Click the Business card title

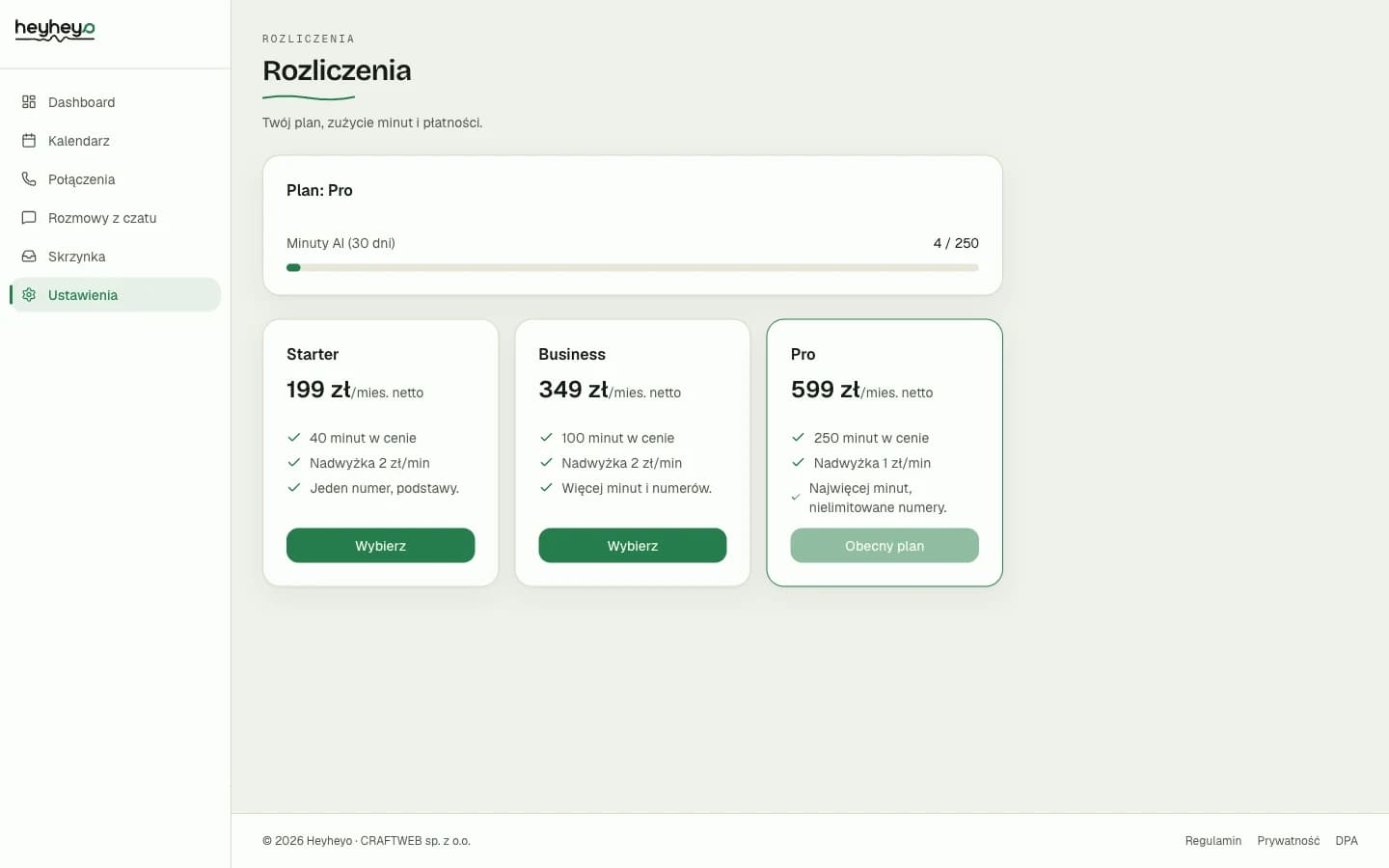click(572, 354)
